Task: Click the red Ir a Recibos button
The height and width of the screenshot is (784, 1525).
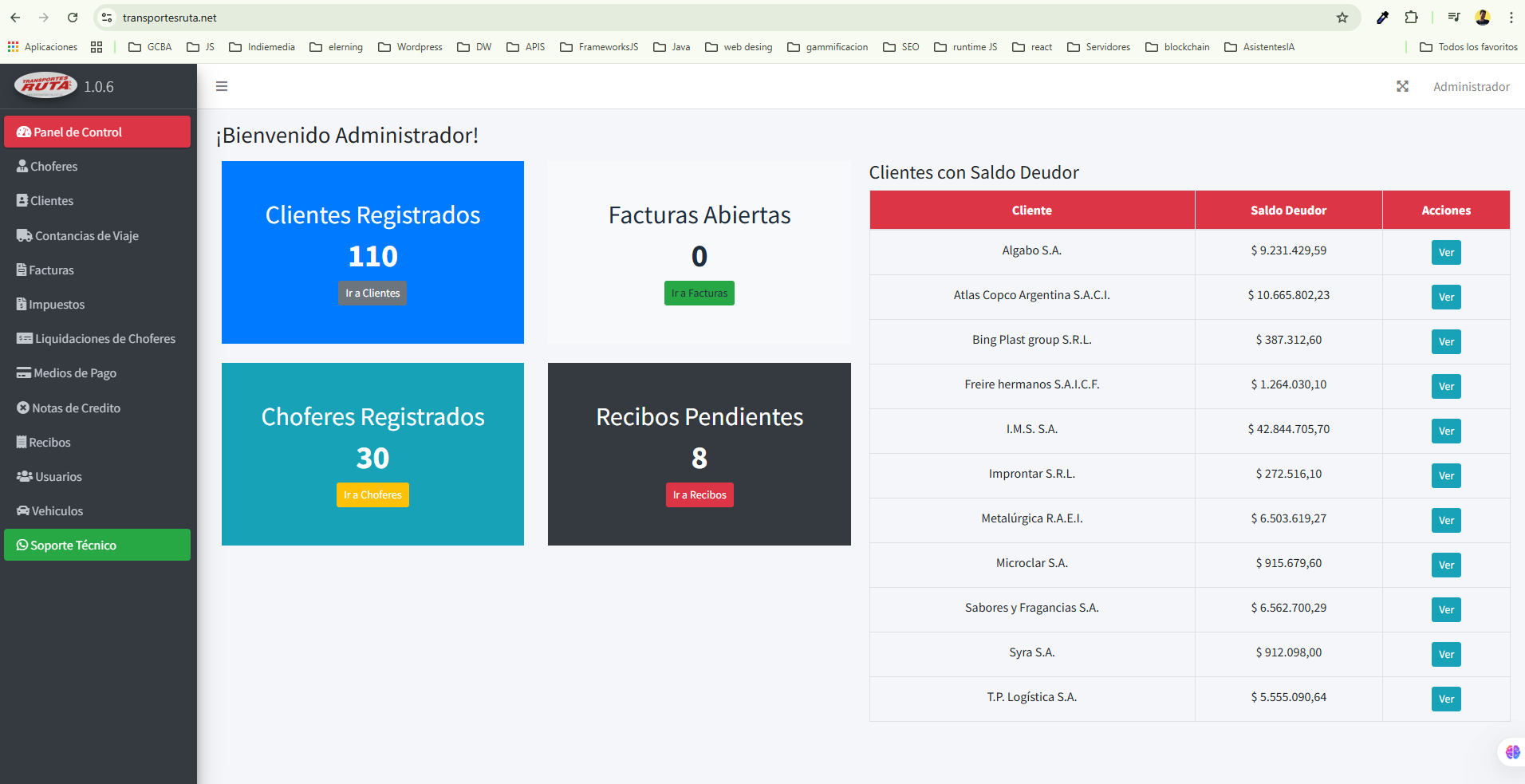Action: 699,495
